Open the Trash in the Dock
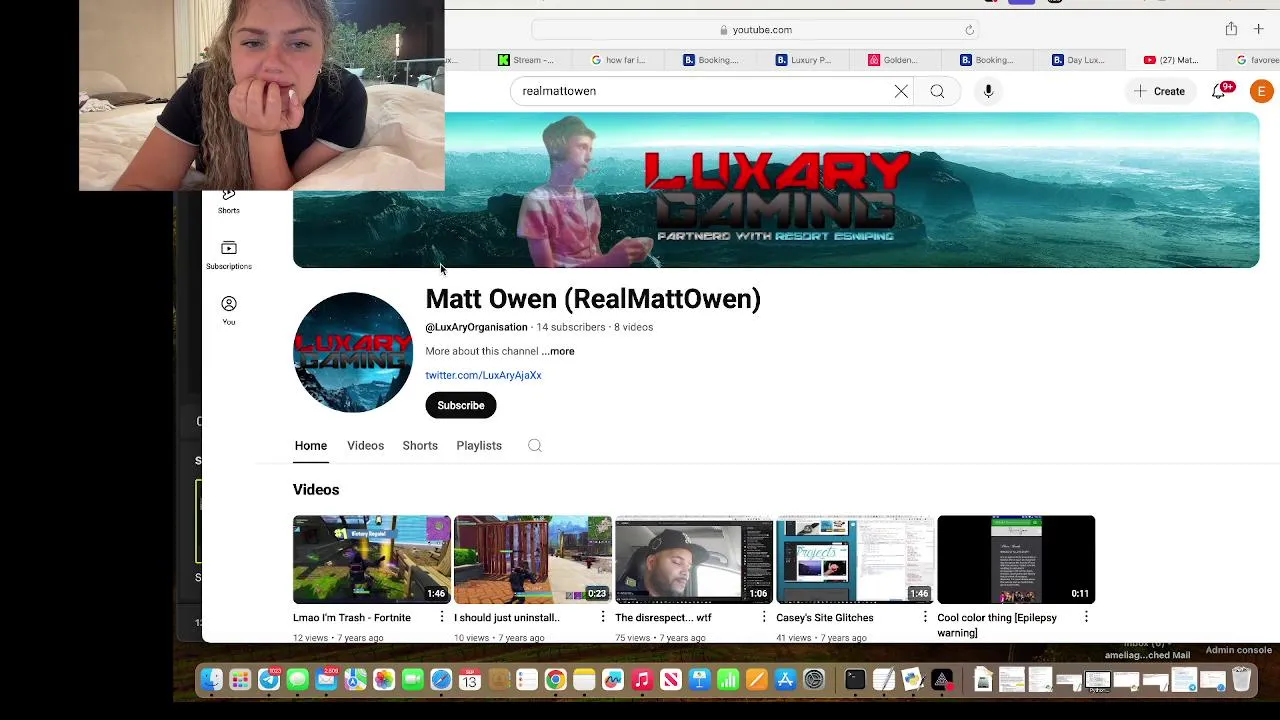 (x=1241, y=681)
